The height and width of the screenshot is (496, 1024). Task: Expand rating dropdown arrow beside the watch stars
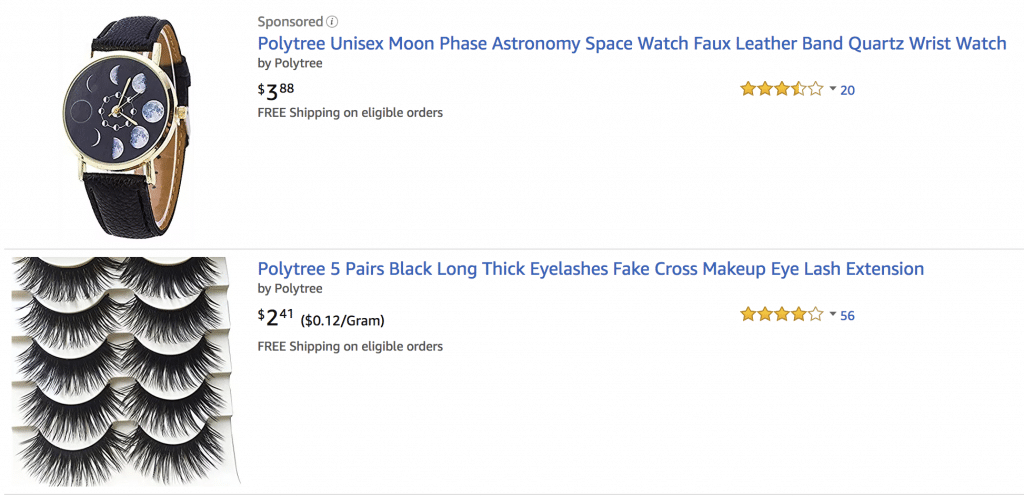click(833, 89)
